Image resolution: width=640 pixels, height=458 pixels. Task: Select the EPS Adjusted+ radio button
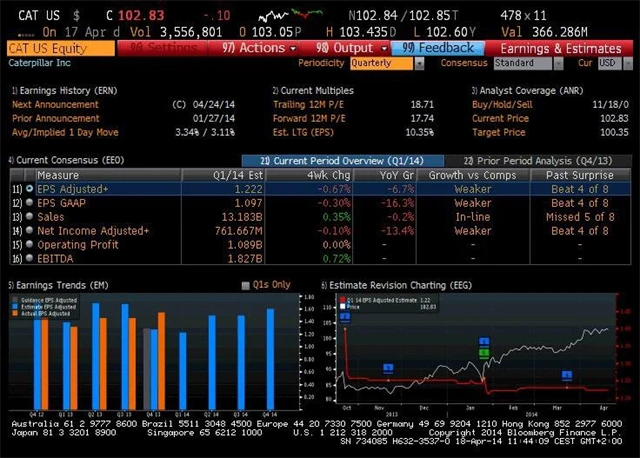point(29,188)
